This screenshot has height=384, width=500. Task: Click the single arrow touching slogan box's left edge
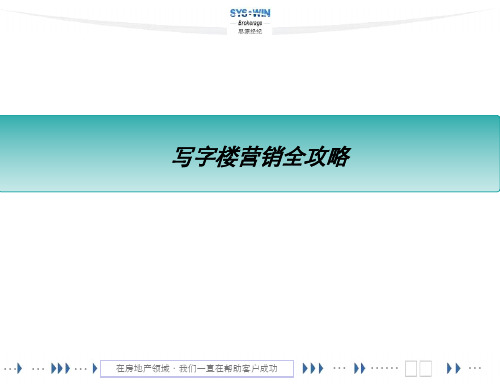click(95, 368)
